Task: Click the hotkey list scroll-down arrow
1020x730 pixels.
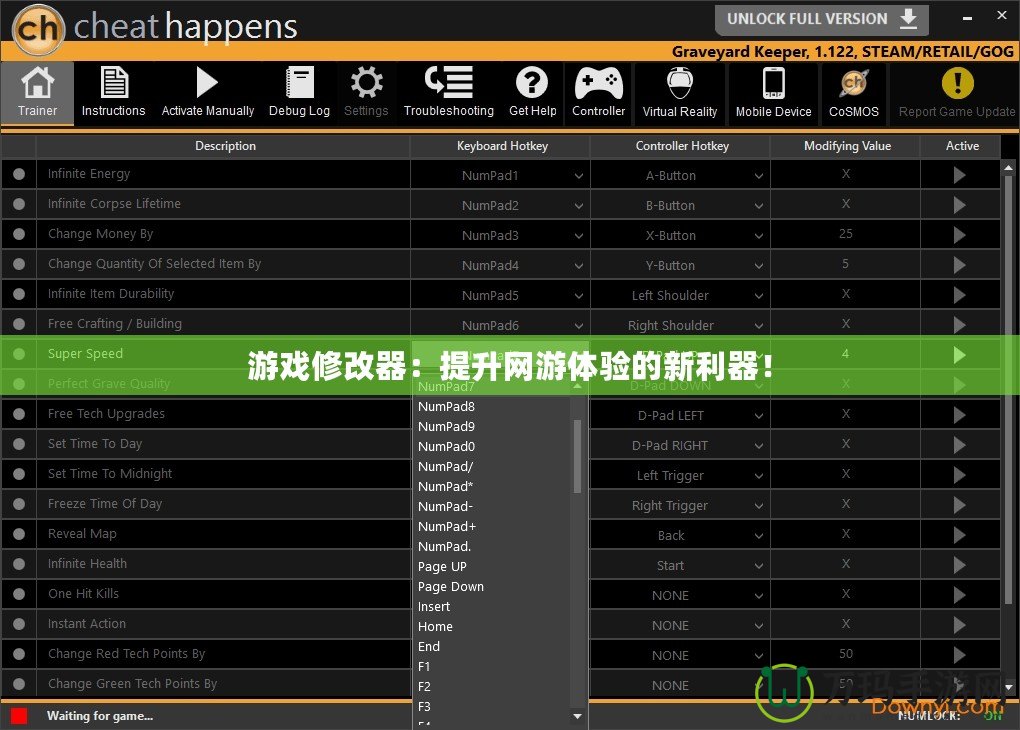Action: coord(577,716)
